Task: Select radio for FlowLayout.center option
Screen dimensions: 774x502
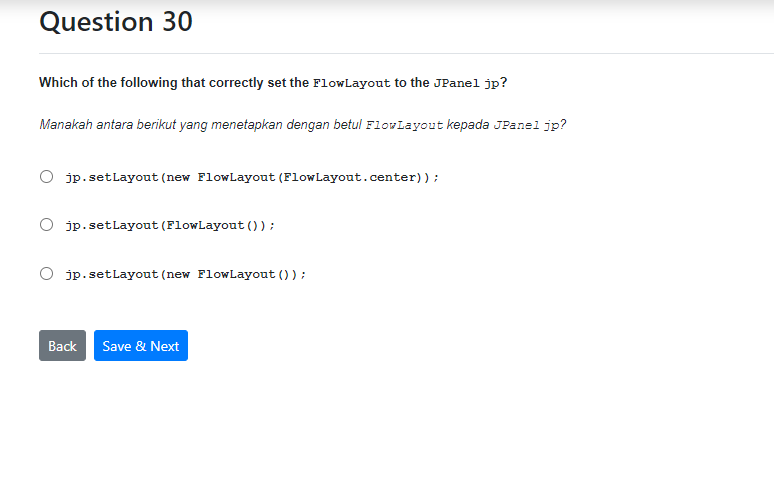Action: click(x=46, y=177)
